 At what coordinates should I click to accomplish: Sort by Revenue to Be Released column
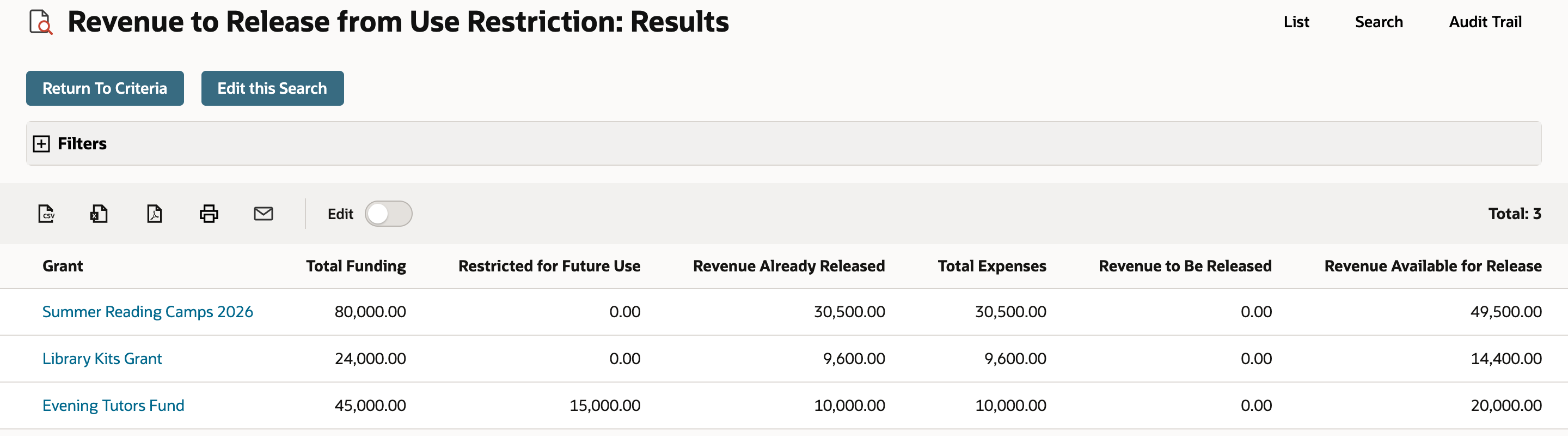pyautogui.click(x=1185, y=266)
